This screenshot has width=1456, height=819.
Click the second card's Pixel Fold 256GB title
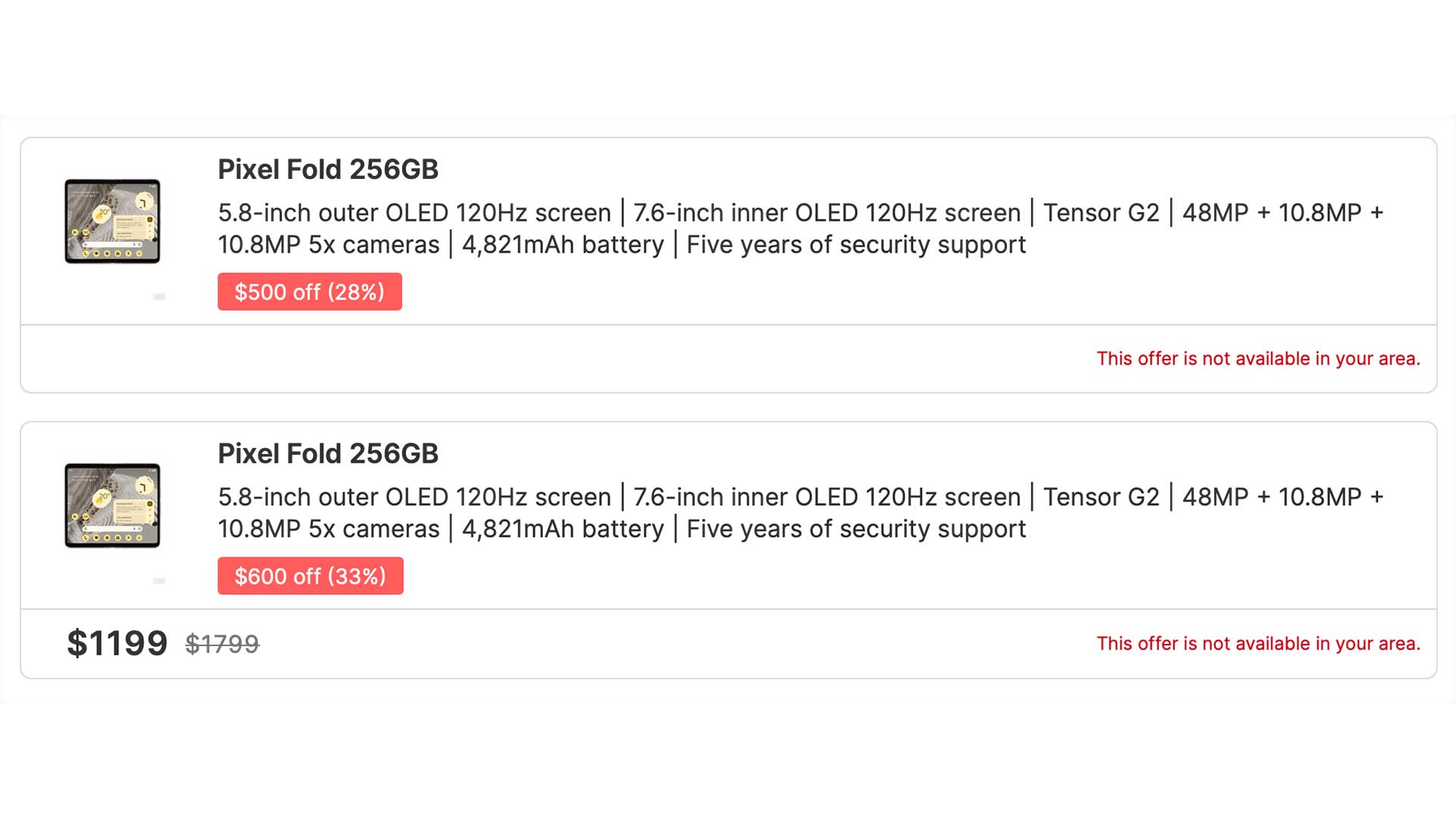(328, 453)
